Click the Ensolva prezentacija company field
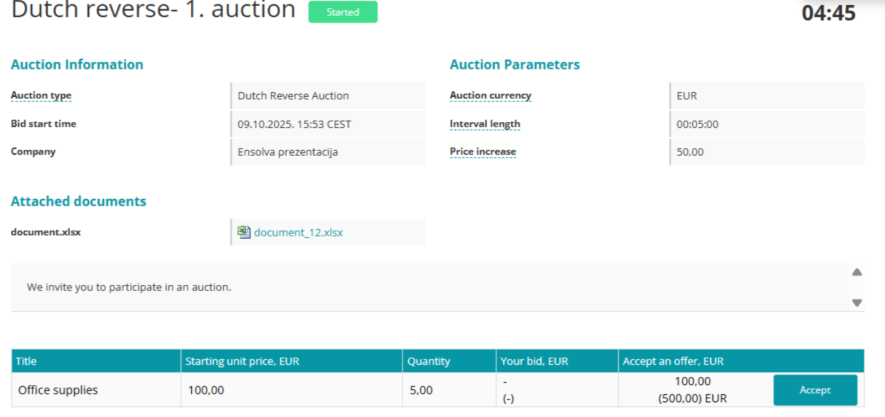This screenshot has height=417, width=885. [327, 152]
